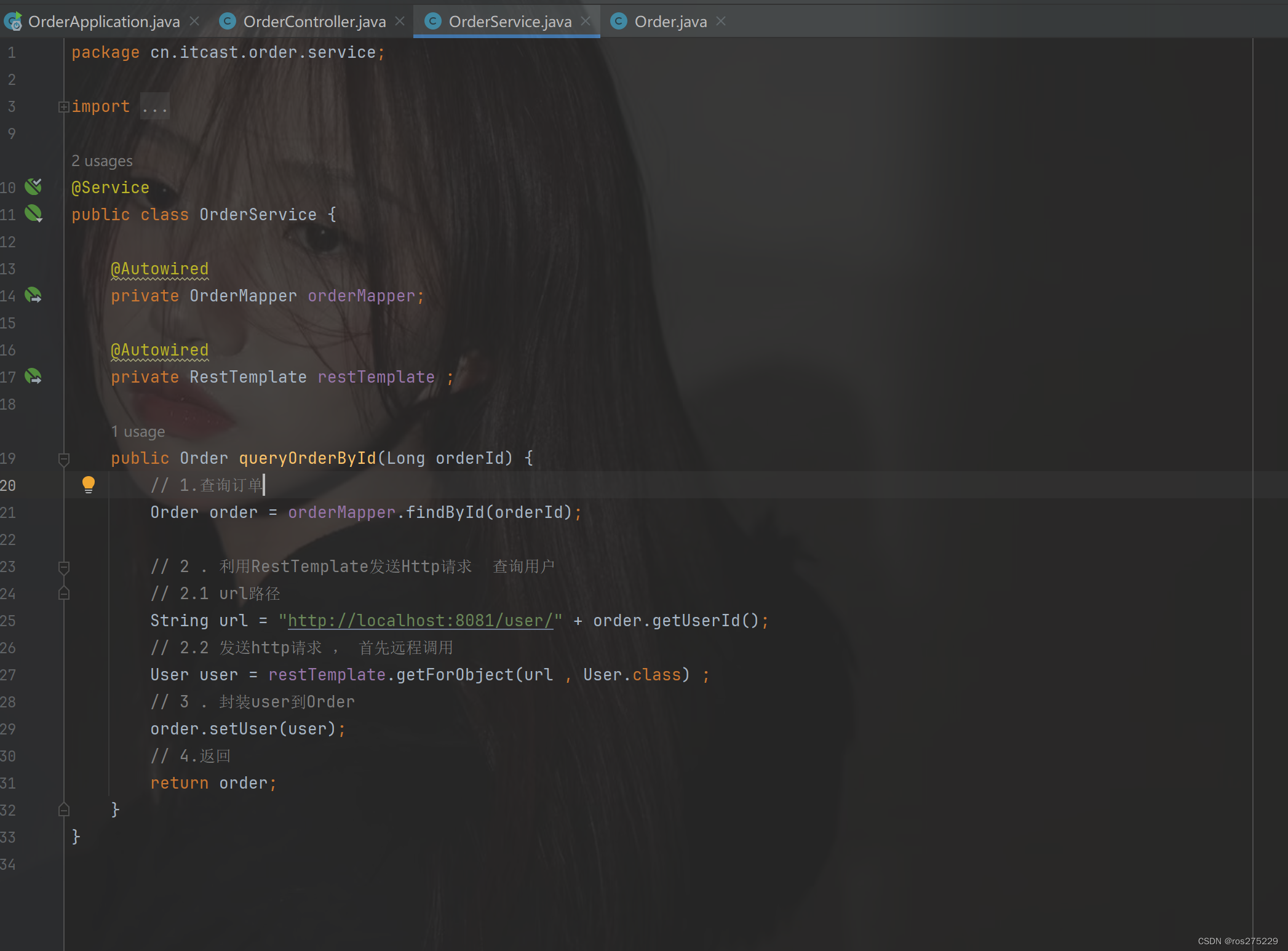
Task: Collapse the comment block at line 23
Action: 63,567
